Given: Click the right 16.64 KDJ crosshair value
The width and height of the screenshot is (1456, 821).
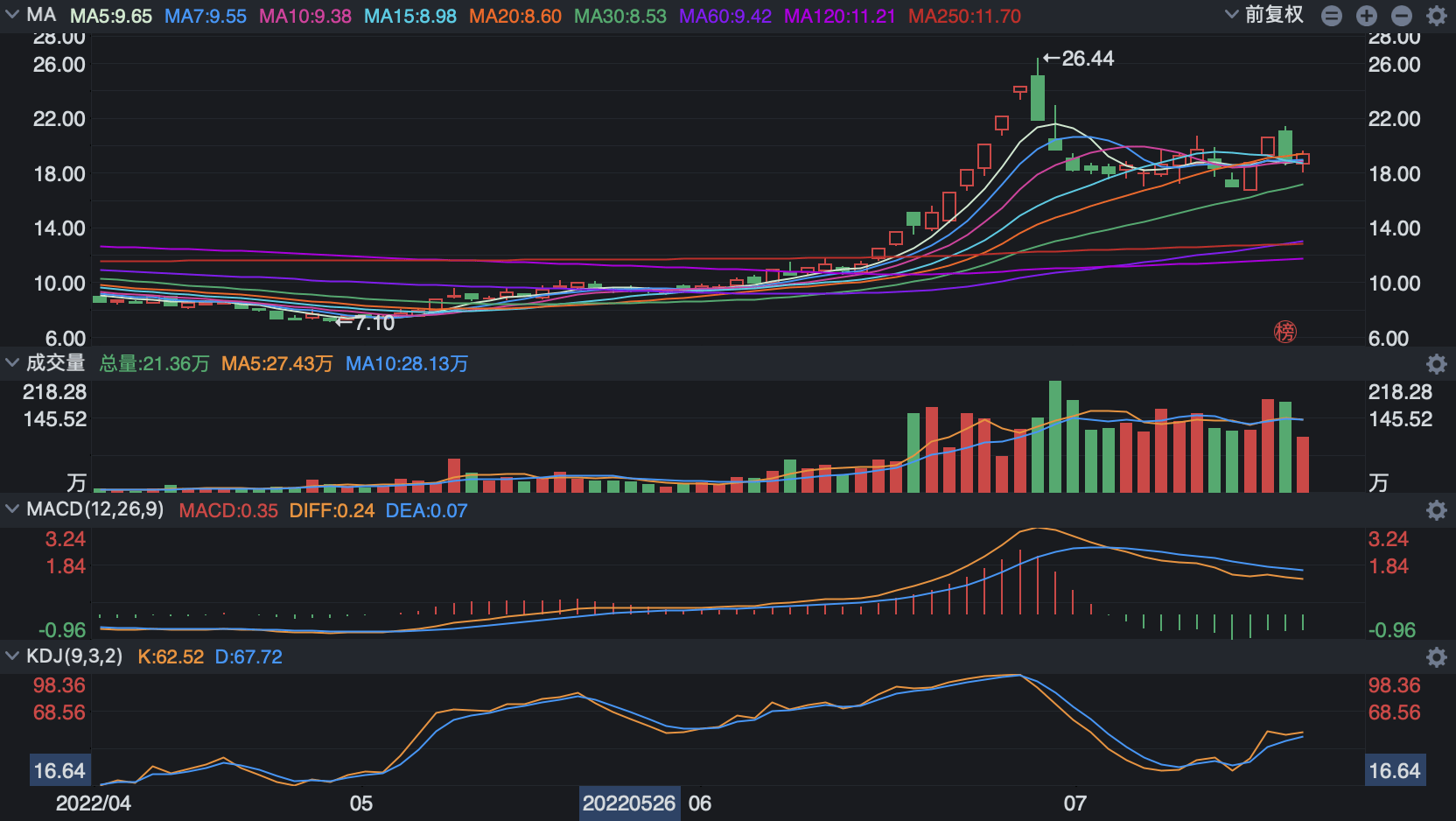Looking at the screenshot, I should click(x=1395, y=770).
